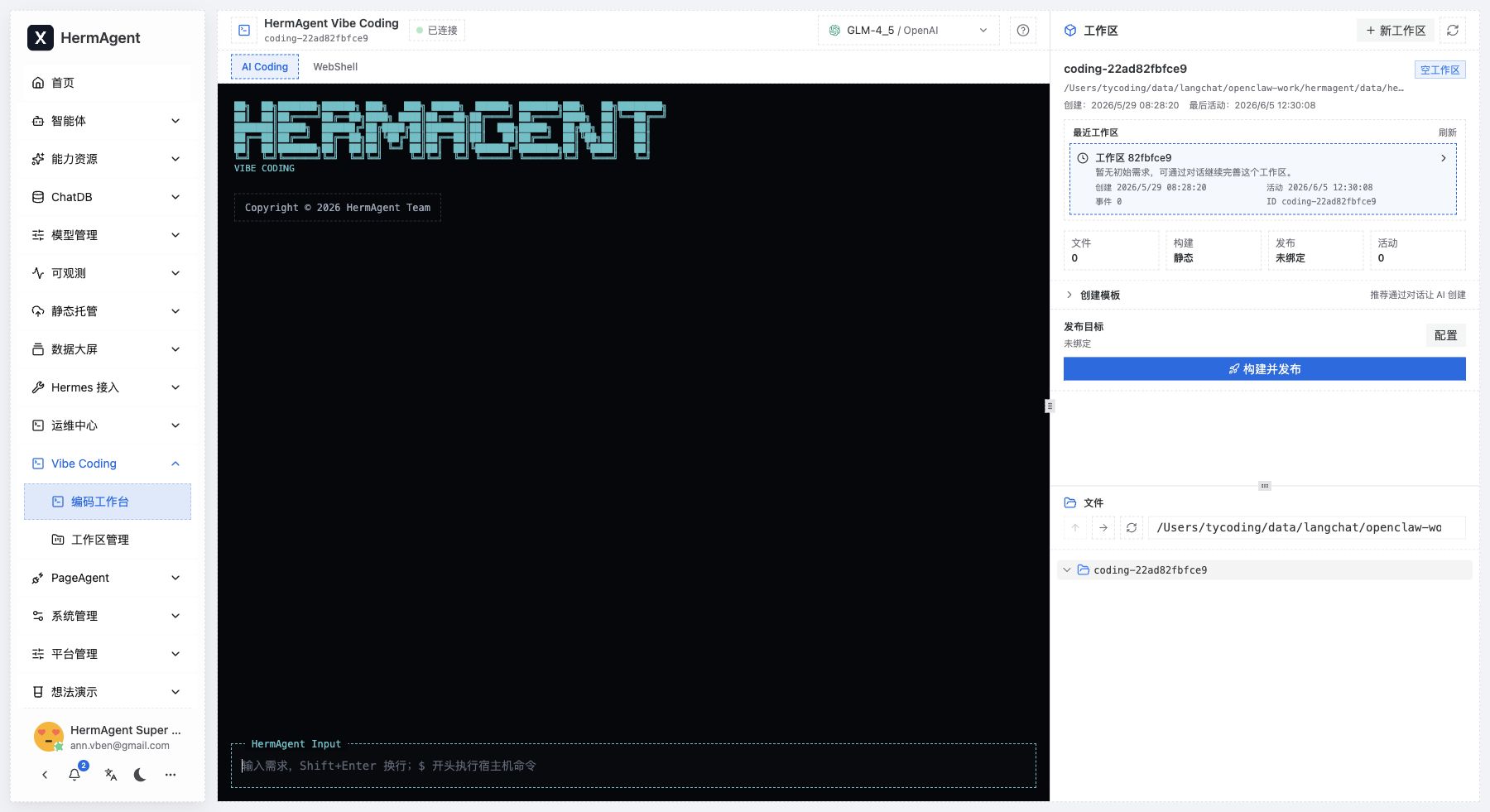Screen dimensions: 1490x812
Task: Refresh the file list icon
Action: point(1132,527)
